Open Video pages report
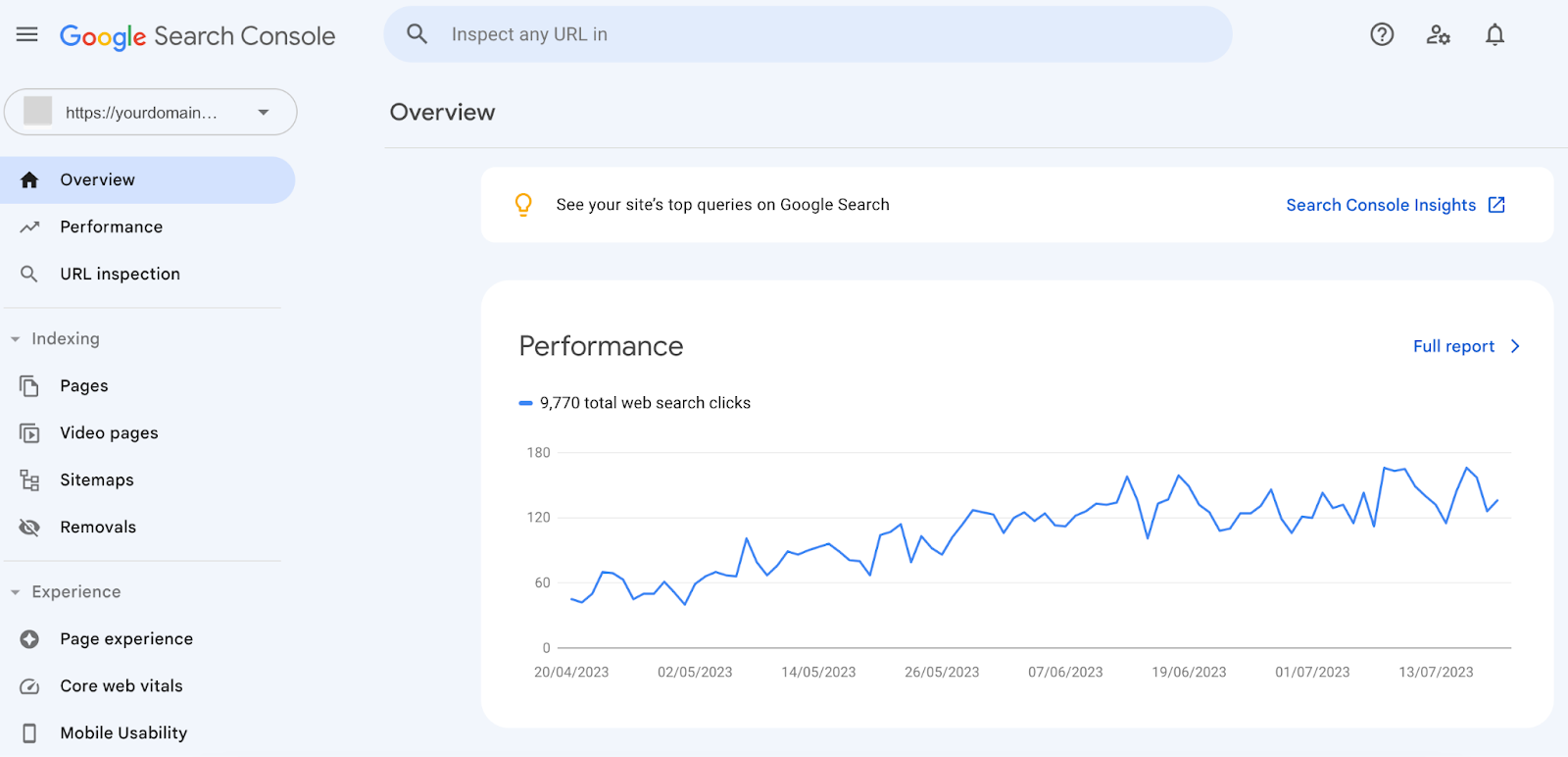The width and height of the screenshot is (1568, 757). click(109, 433)
